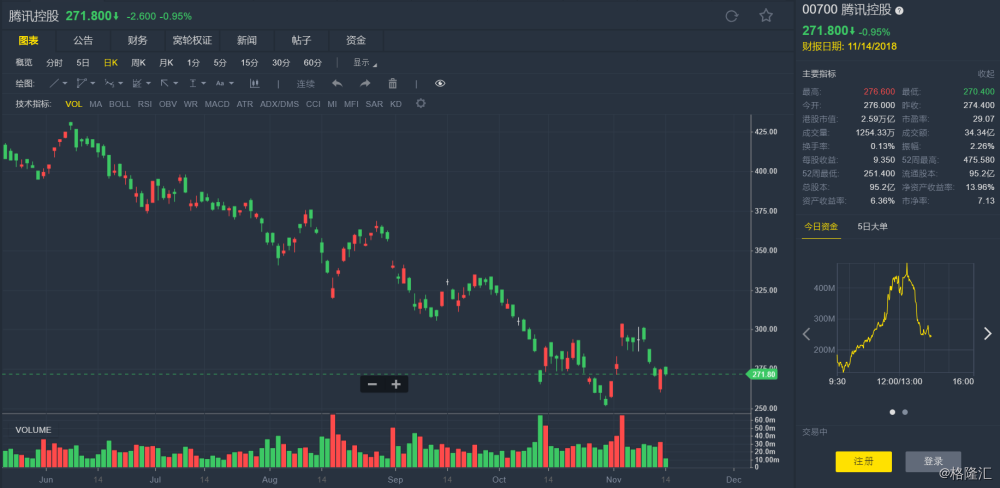Select the line drawing tool
Screen dimensions: 1000x488
(55, 83)
